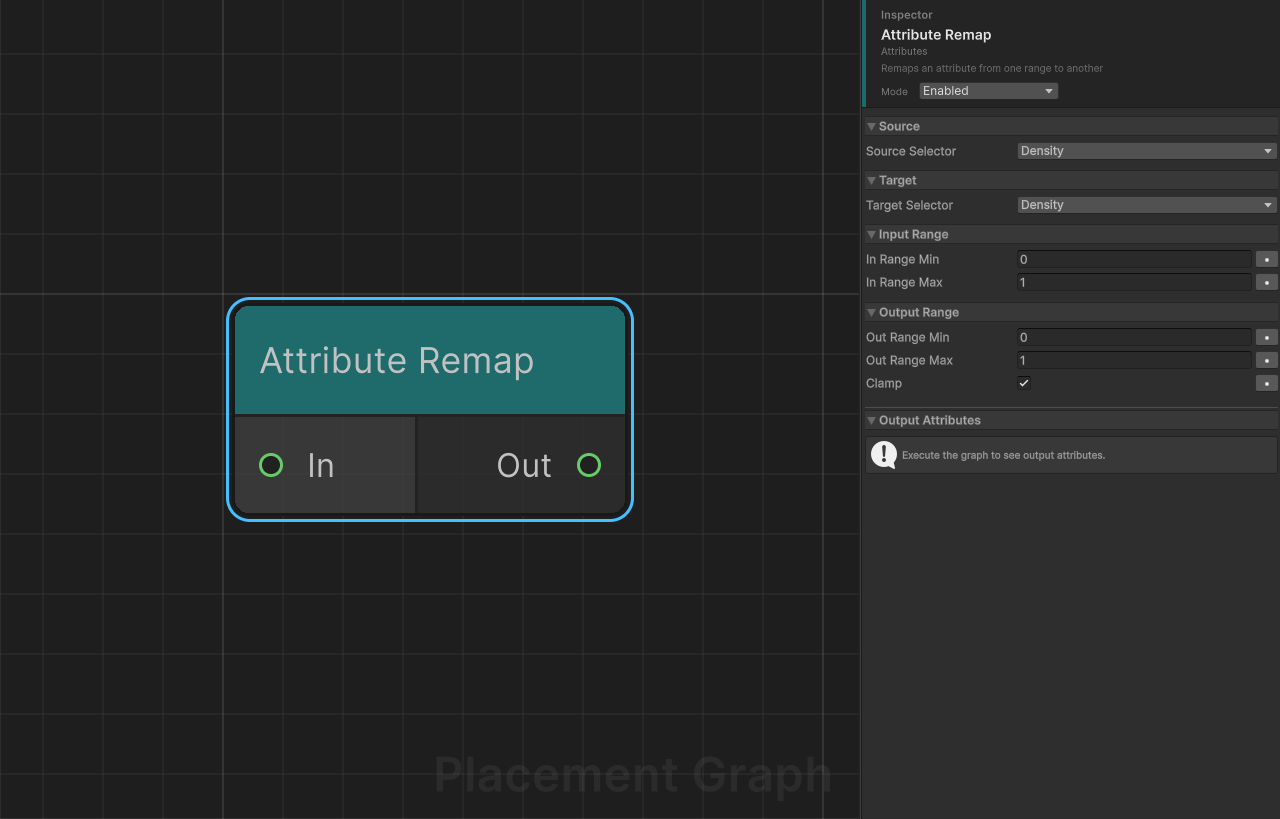Click the Source Selector label
Viewport: 1280px width, 819px height.
[911, 151]
